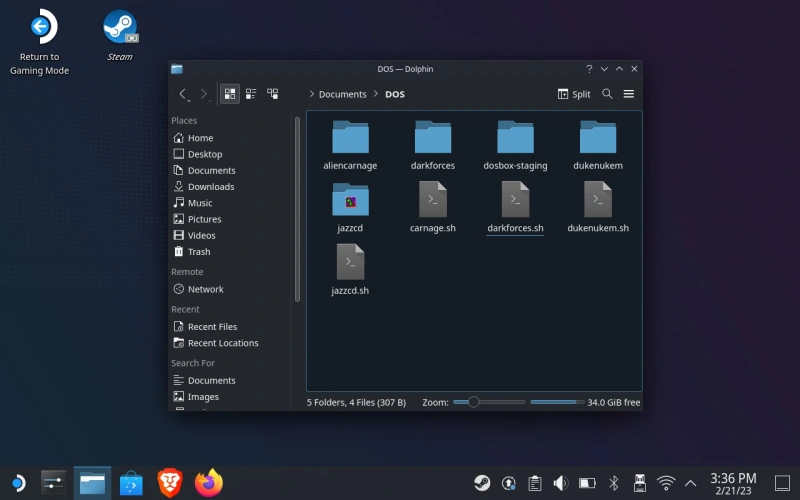Open Firefox from the taskbar
Screen dimensions: 800x500
[209, 484]
